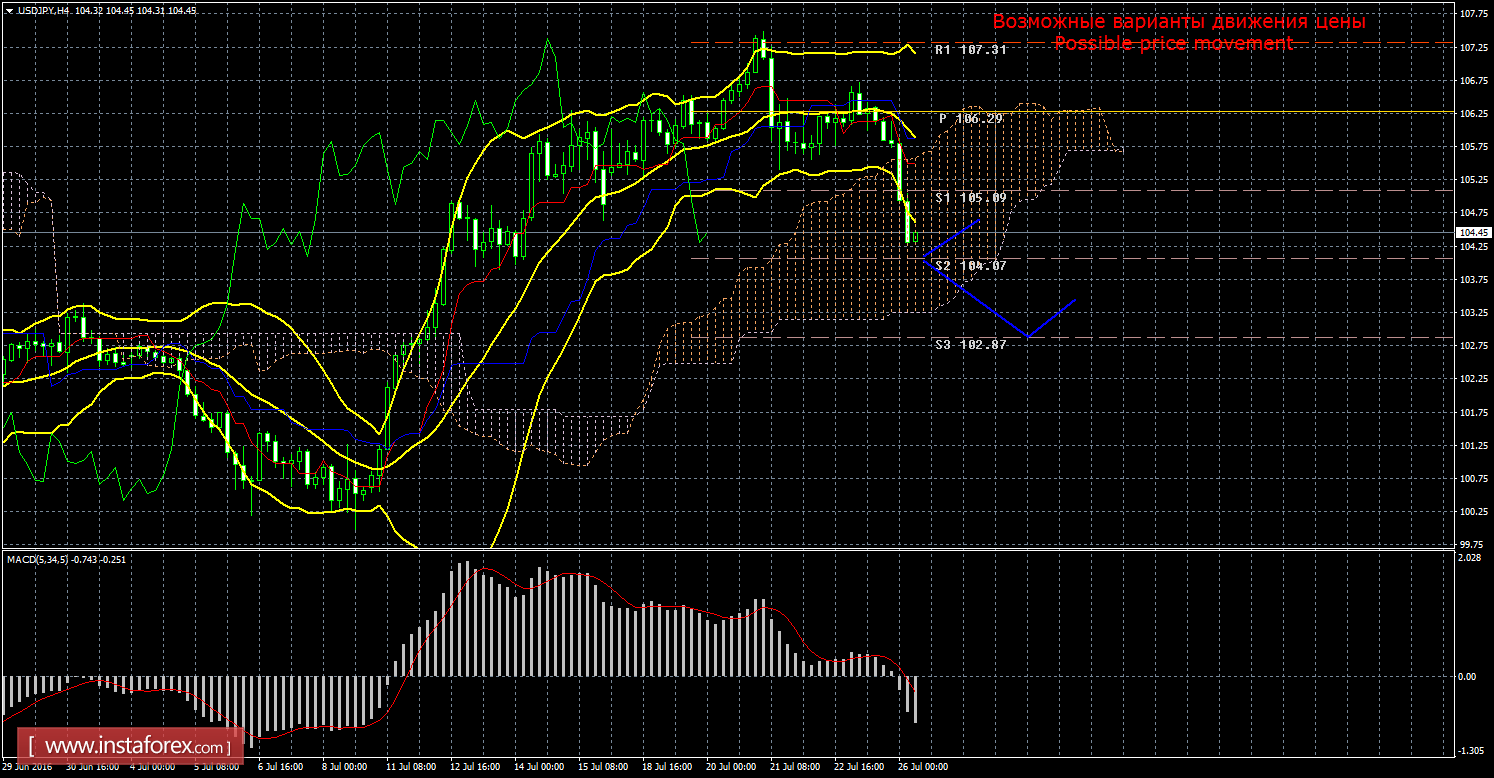
Task: Click the S3 102.87 support label
Action: tap(970, 344)
